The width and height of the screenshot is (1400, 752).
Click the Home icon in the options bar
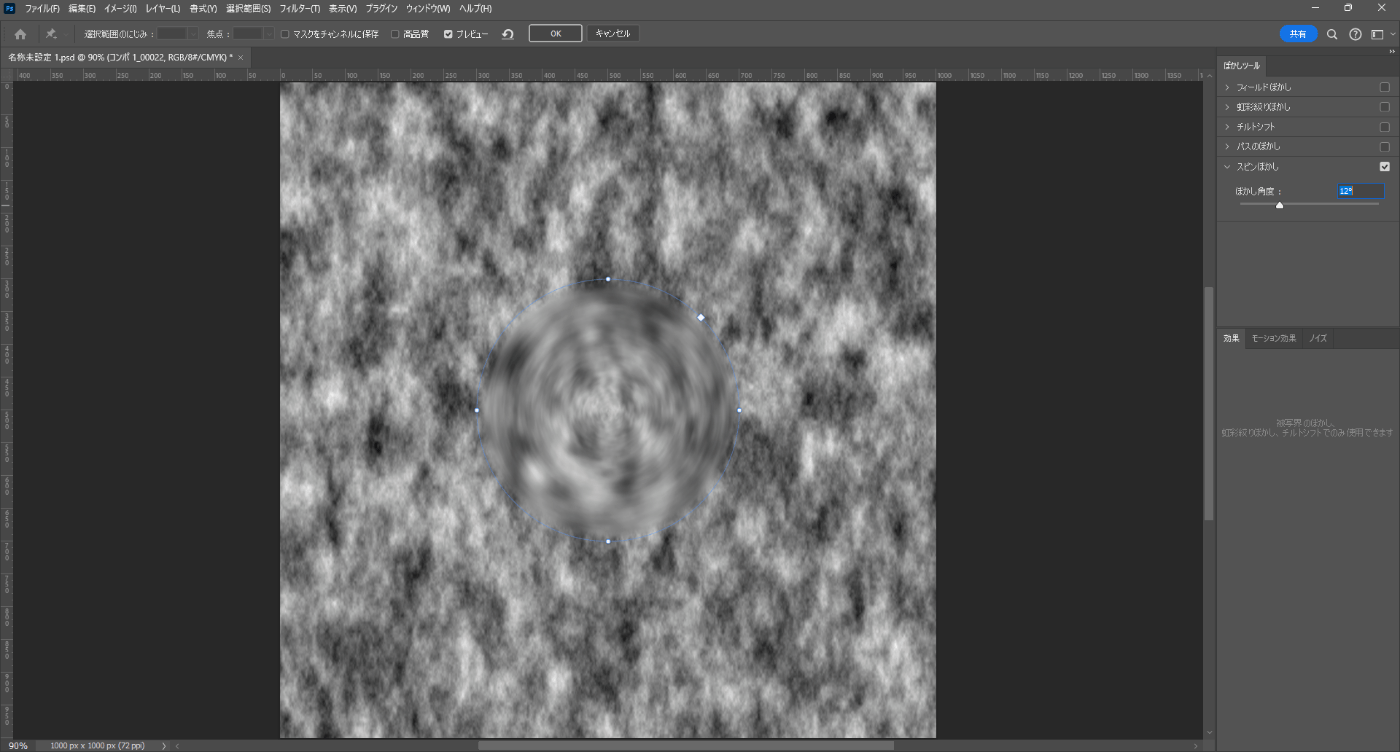[x=20, y=34]
